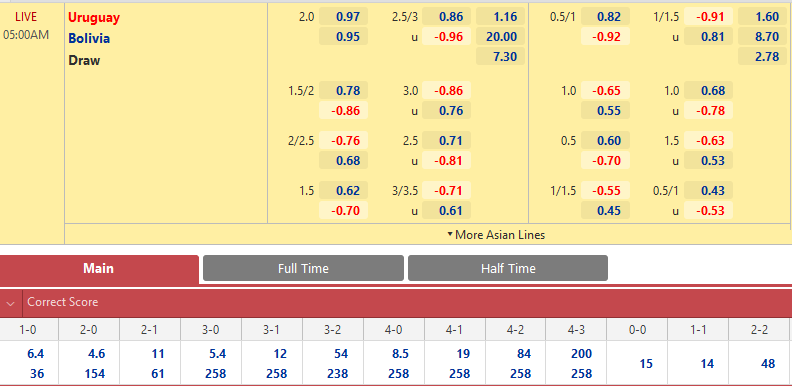Image resolution: width=792 pixels, height=386 pixels.
Task: Choose full-time Draw odds 7.30
Action: (500, 57)
